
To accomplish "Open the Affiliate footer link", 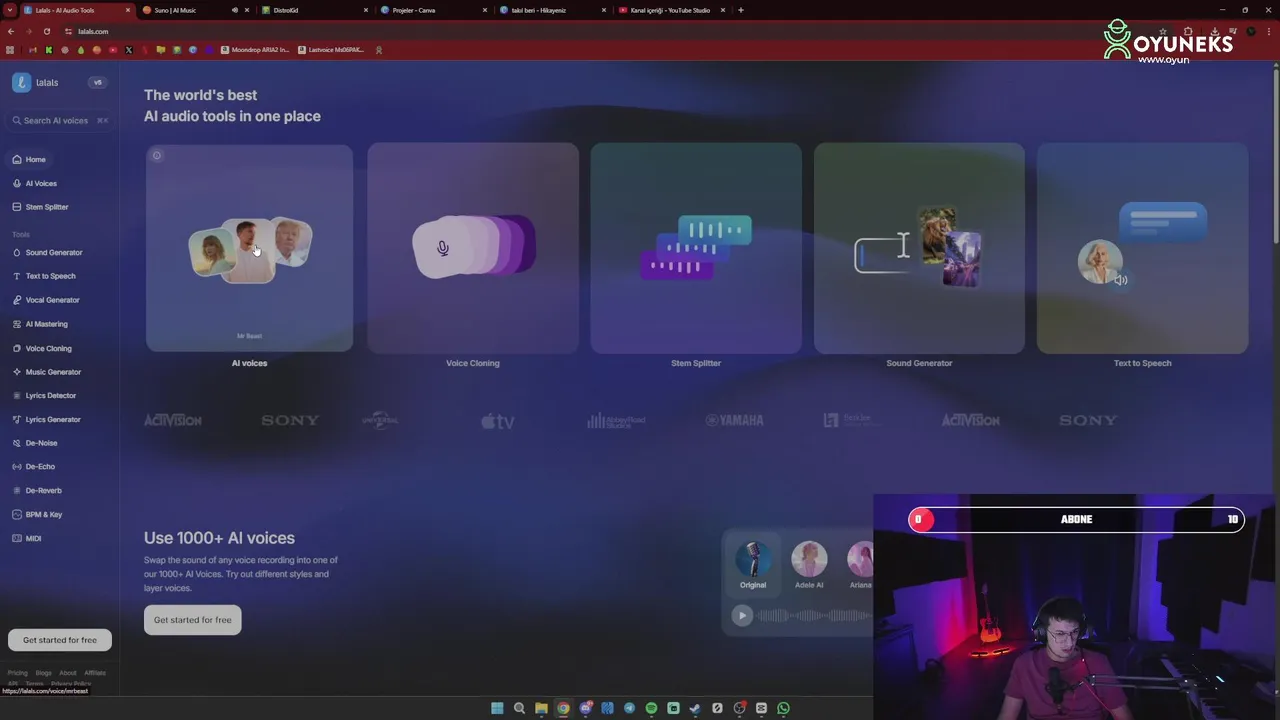I will [95, 673].
